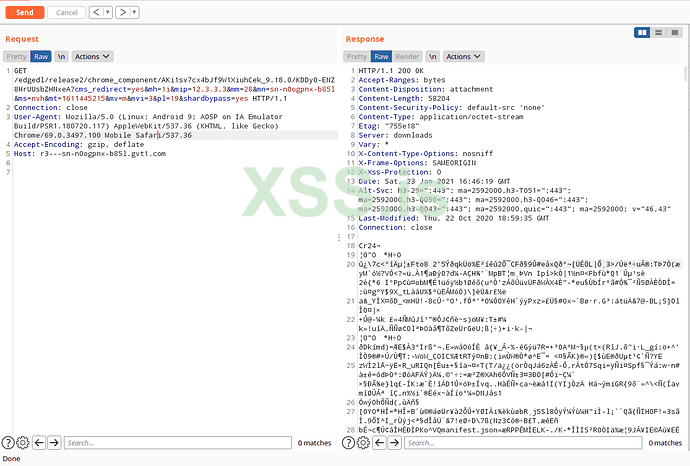
Task: Switch Response view to Raw tab
Action: [x=382, y=56]
